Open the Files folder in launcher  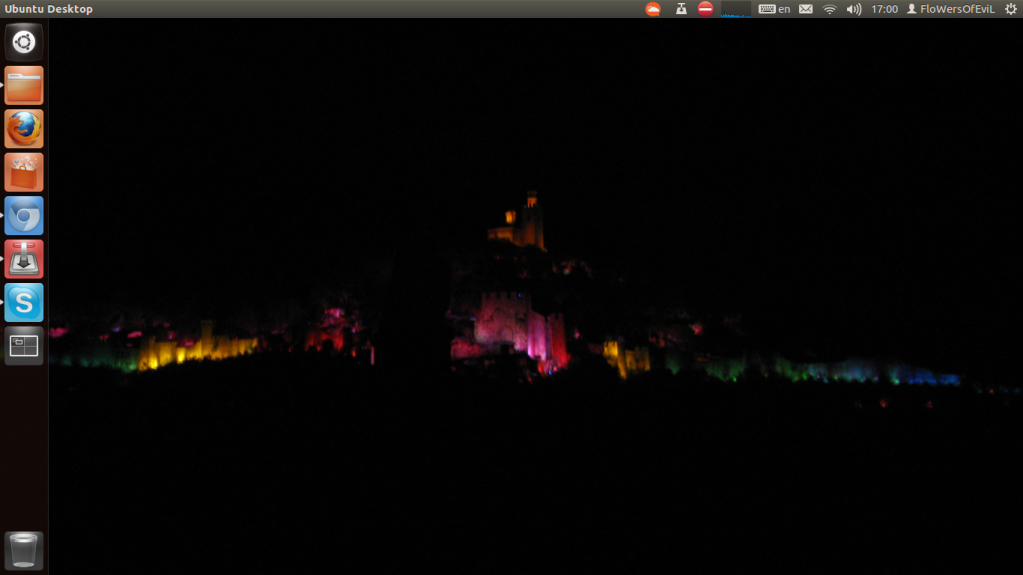point(24,86)
